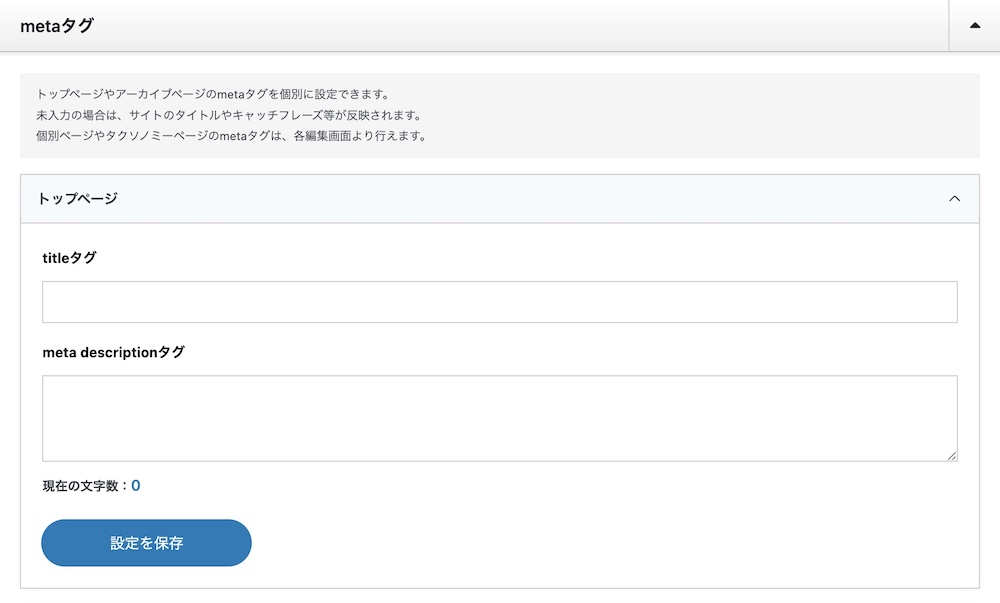Click the トップページ section header label

click(77, 198)
